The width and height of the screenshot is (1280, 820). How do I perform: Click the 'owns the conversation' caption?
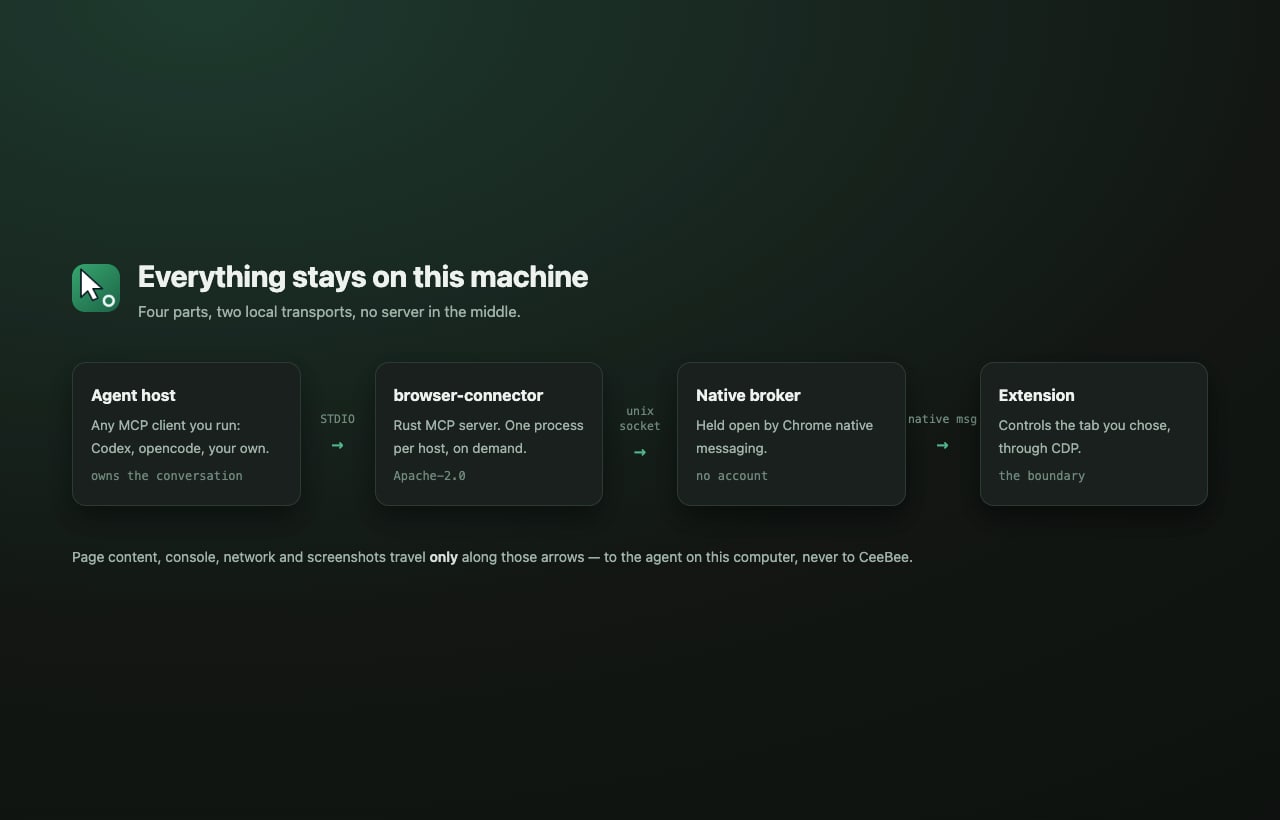[167, 476]
